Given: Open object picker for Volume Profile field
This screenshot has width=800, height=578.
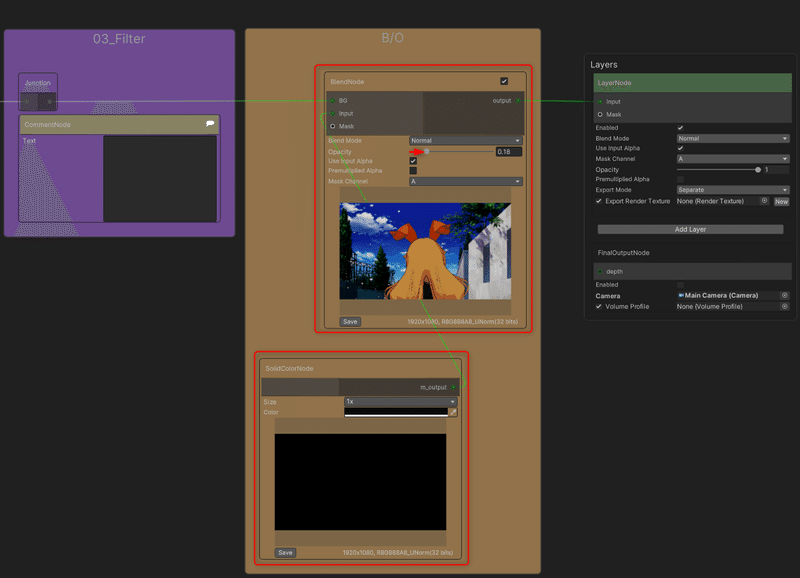Looking at the screenshot, I should click(x=785, y=307).
